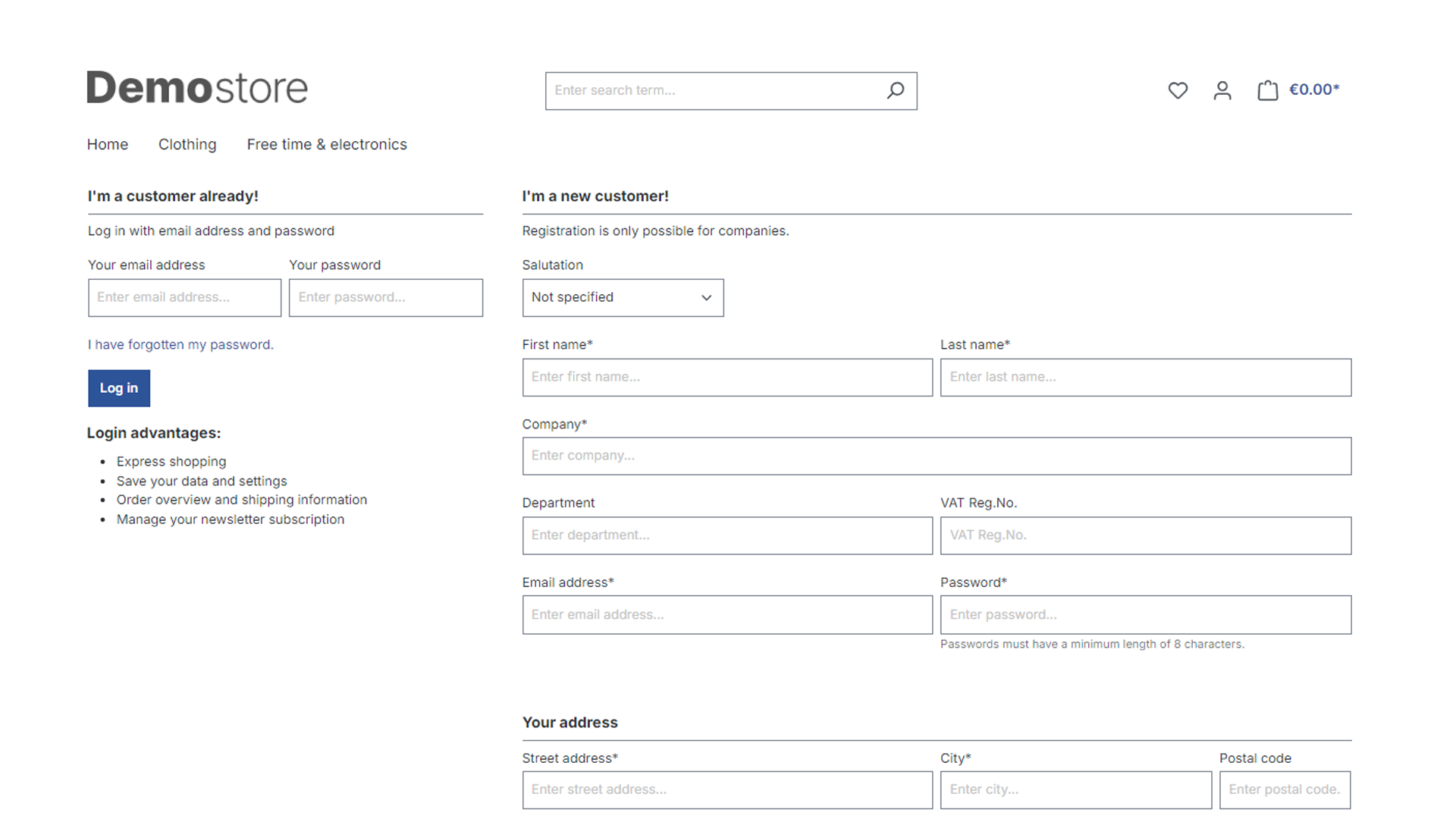Screen dimensions: 1456x819
Task: Click the I have forgotten my password link
Action: pos(180,344)
